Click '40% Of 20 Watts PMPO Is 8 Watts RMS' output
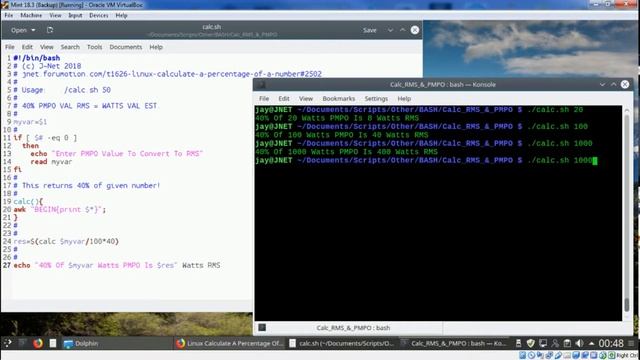This screenshot has width=640, height=360. [337, 118]
